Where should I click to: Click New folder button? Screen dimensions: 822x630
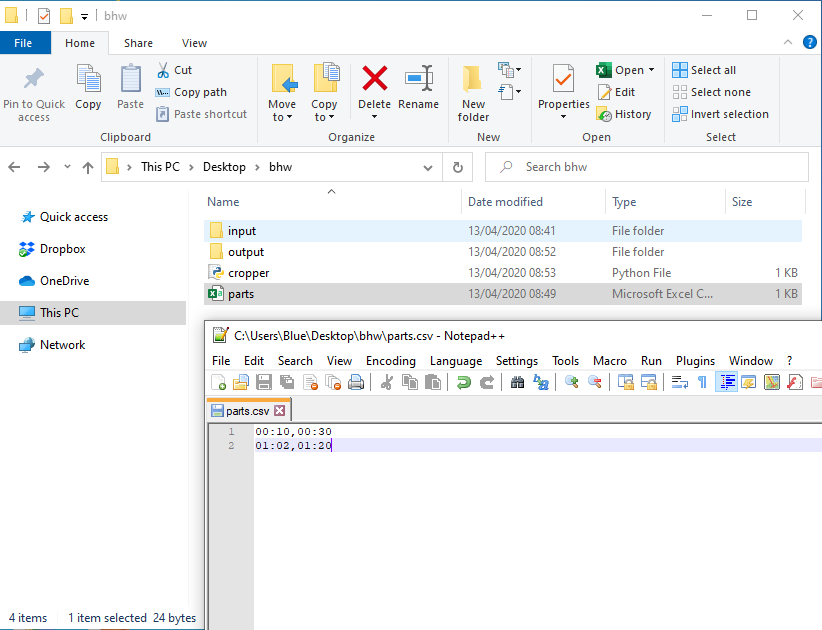(x=473, y=94)
